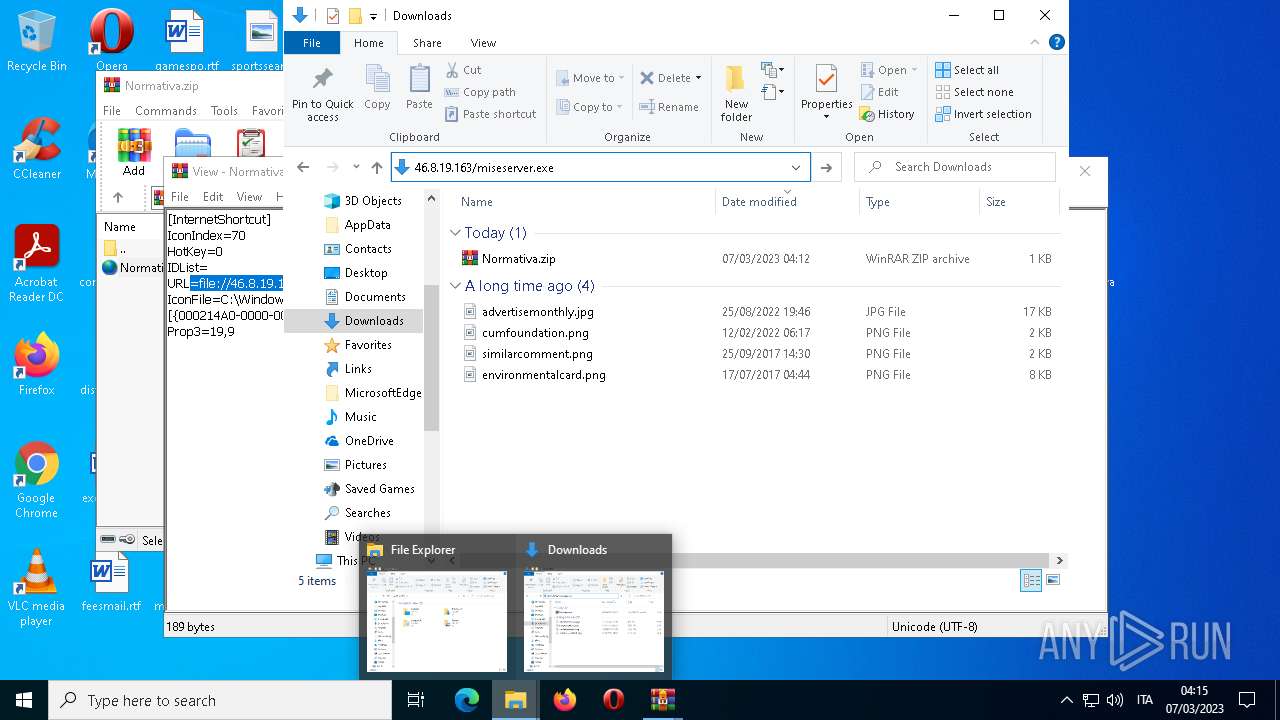Select the File Explorer taskbar thumbnail

(x=436, y=608)
